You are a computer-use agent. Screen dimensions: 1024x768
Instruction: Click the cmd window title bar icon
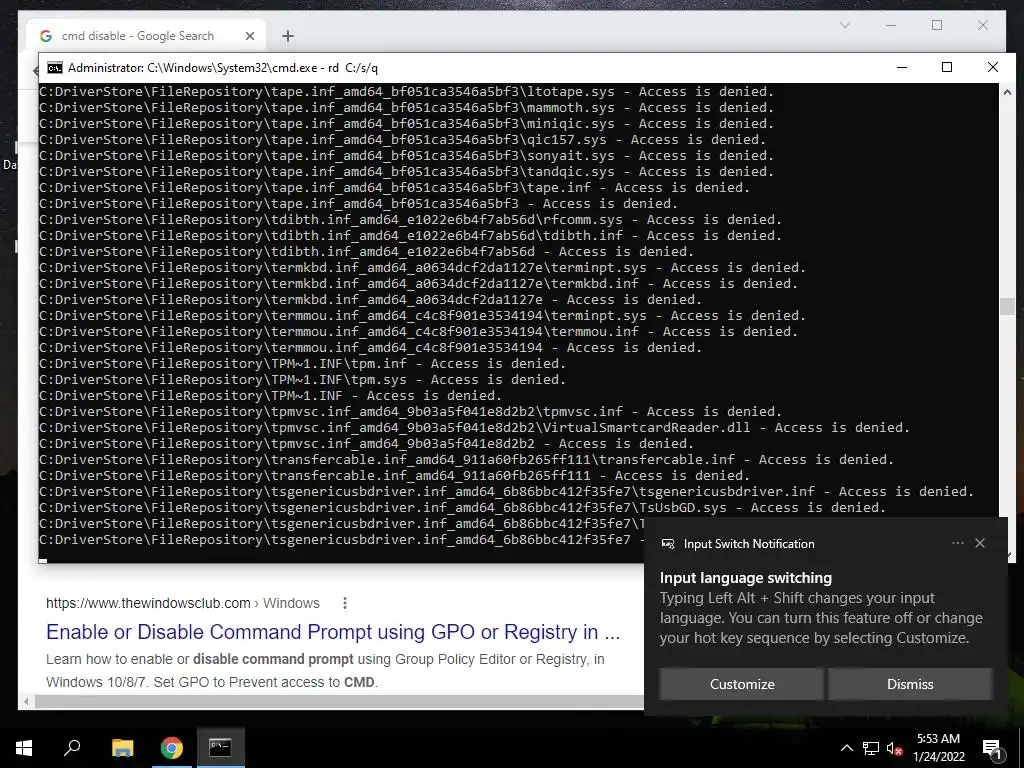point(55,68)
